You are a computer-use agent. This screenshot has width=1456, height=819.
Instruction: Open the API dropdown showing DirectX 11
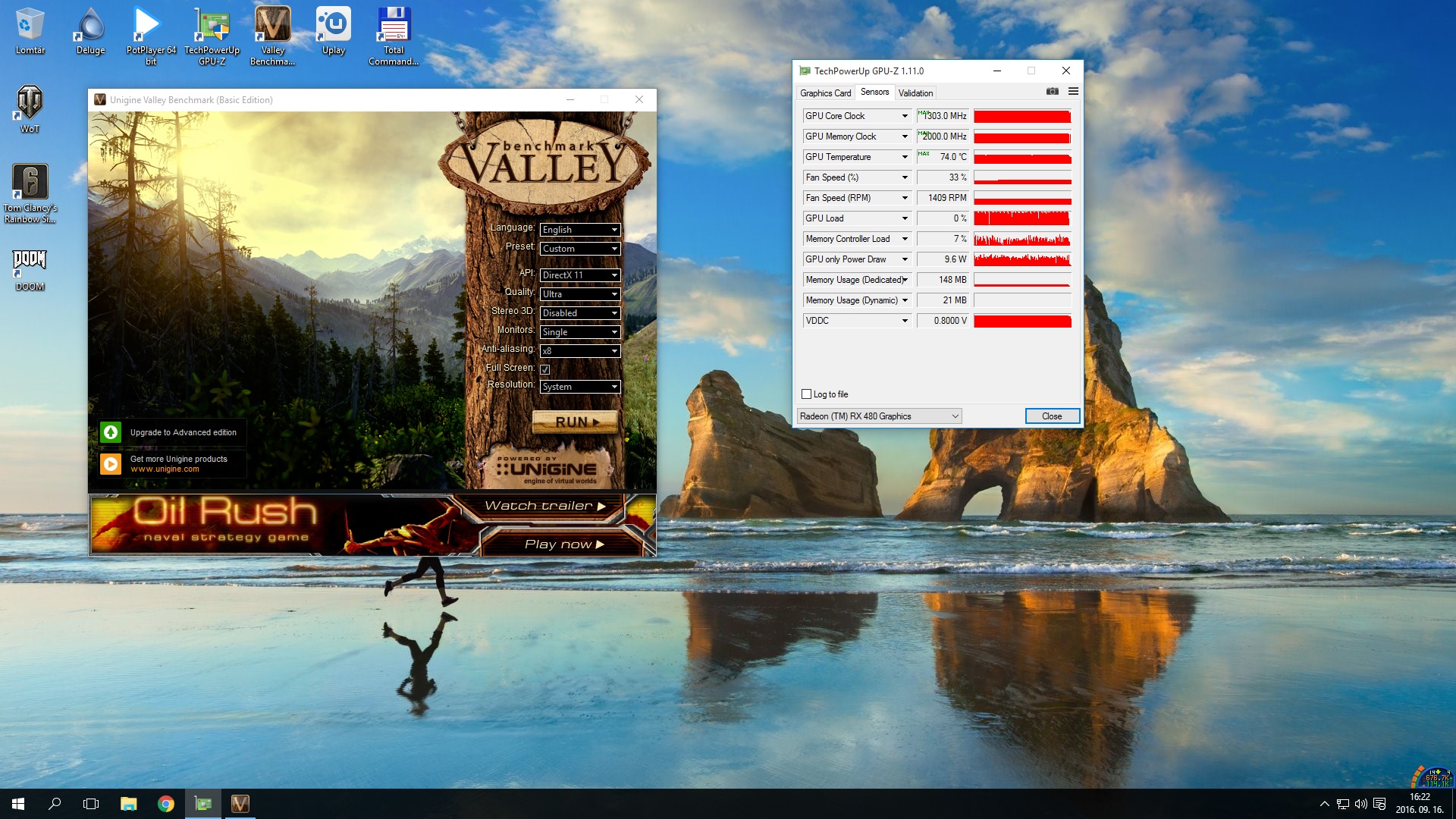click(580, 275)
